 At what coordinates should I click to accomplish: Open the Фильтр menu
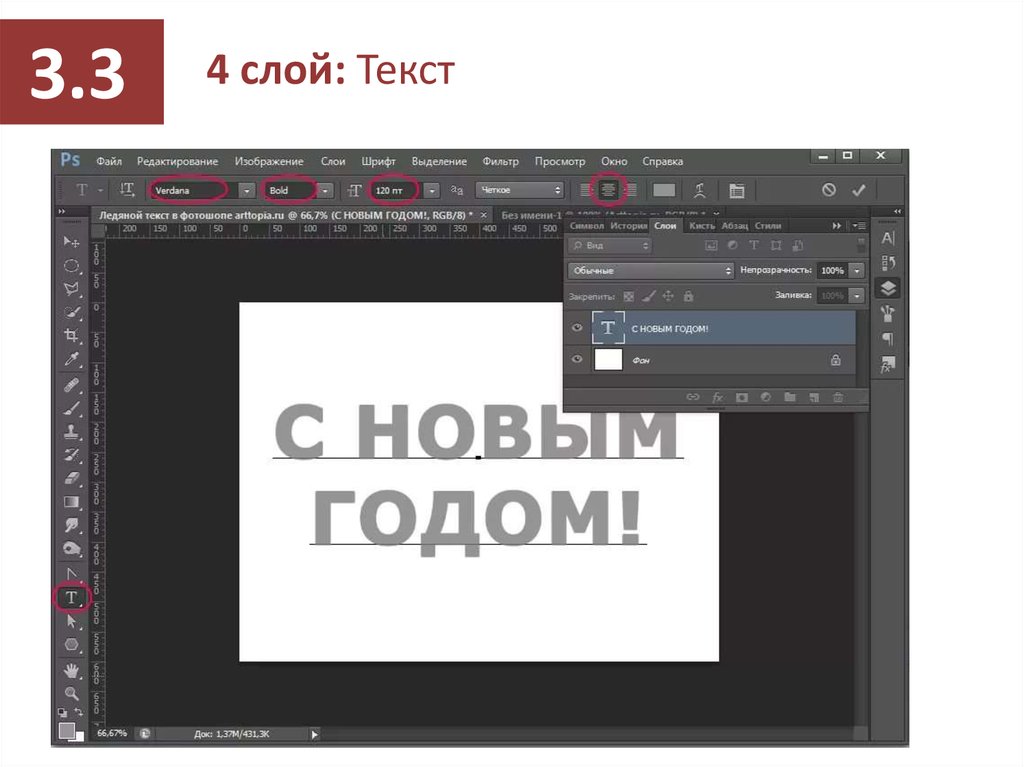point(500,161)
